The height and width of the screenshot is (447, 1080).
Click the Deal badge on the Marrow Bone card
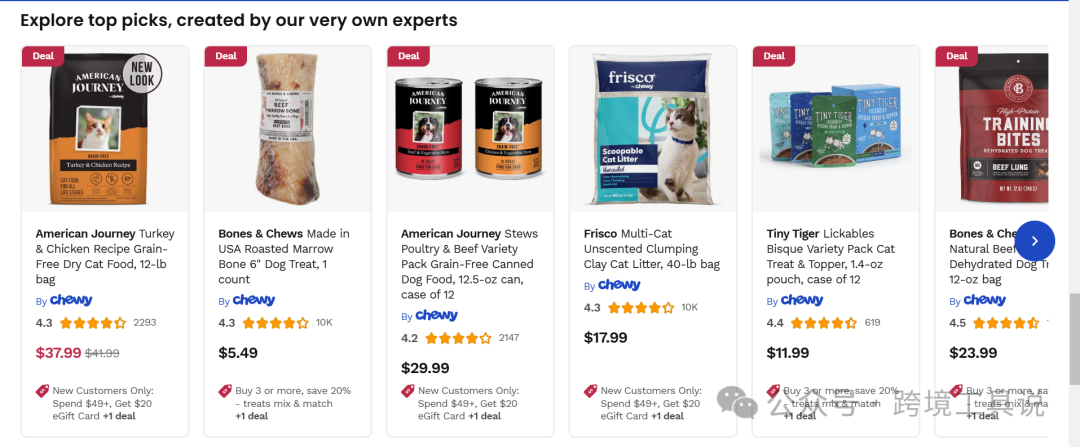click(x=226, y=56)
